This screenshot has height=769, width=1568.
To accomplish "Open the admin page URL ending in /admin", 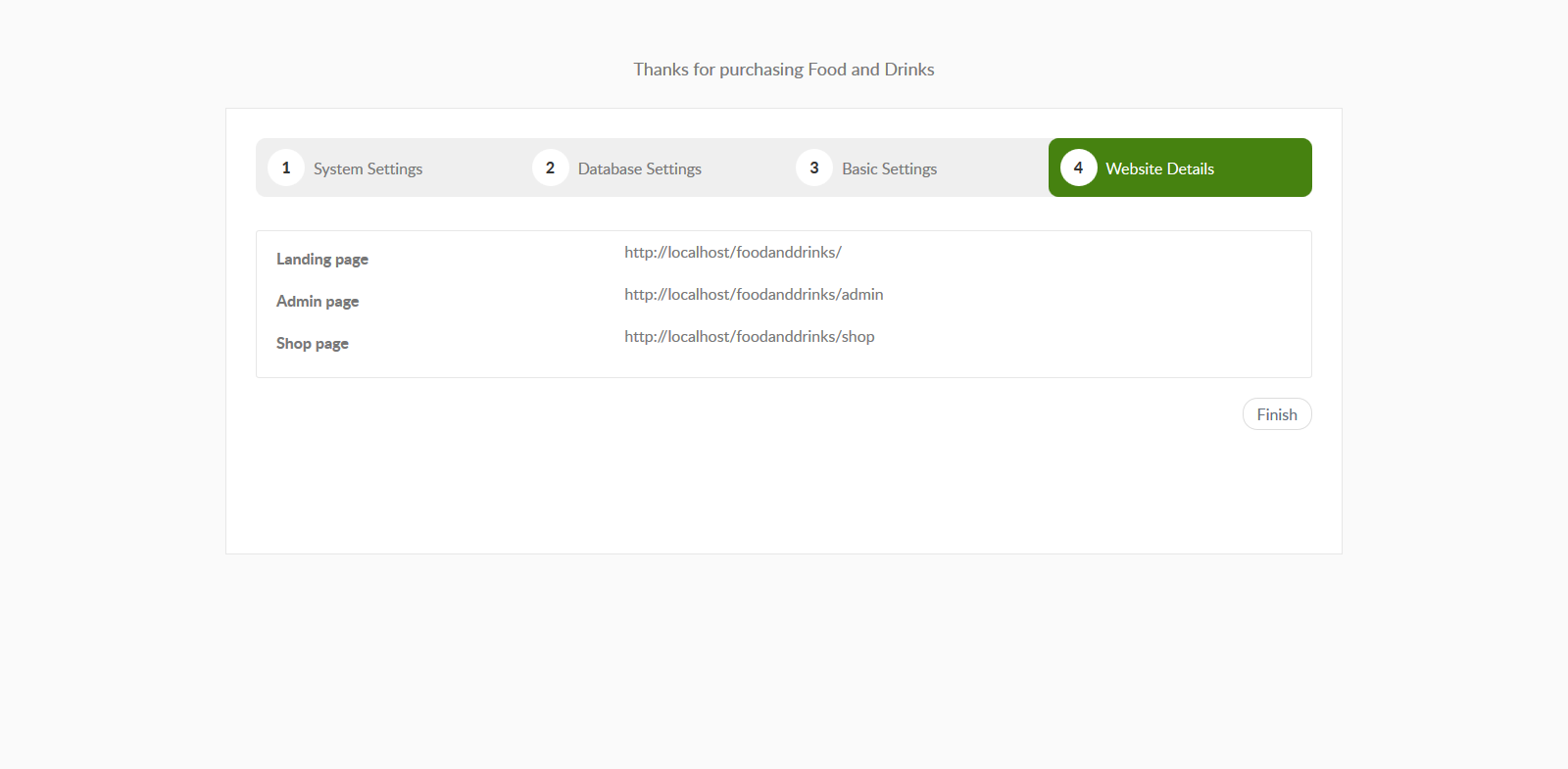I will point(754,295).
